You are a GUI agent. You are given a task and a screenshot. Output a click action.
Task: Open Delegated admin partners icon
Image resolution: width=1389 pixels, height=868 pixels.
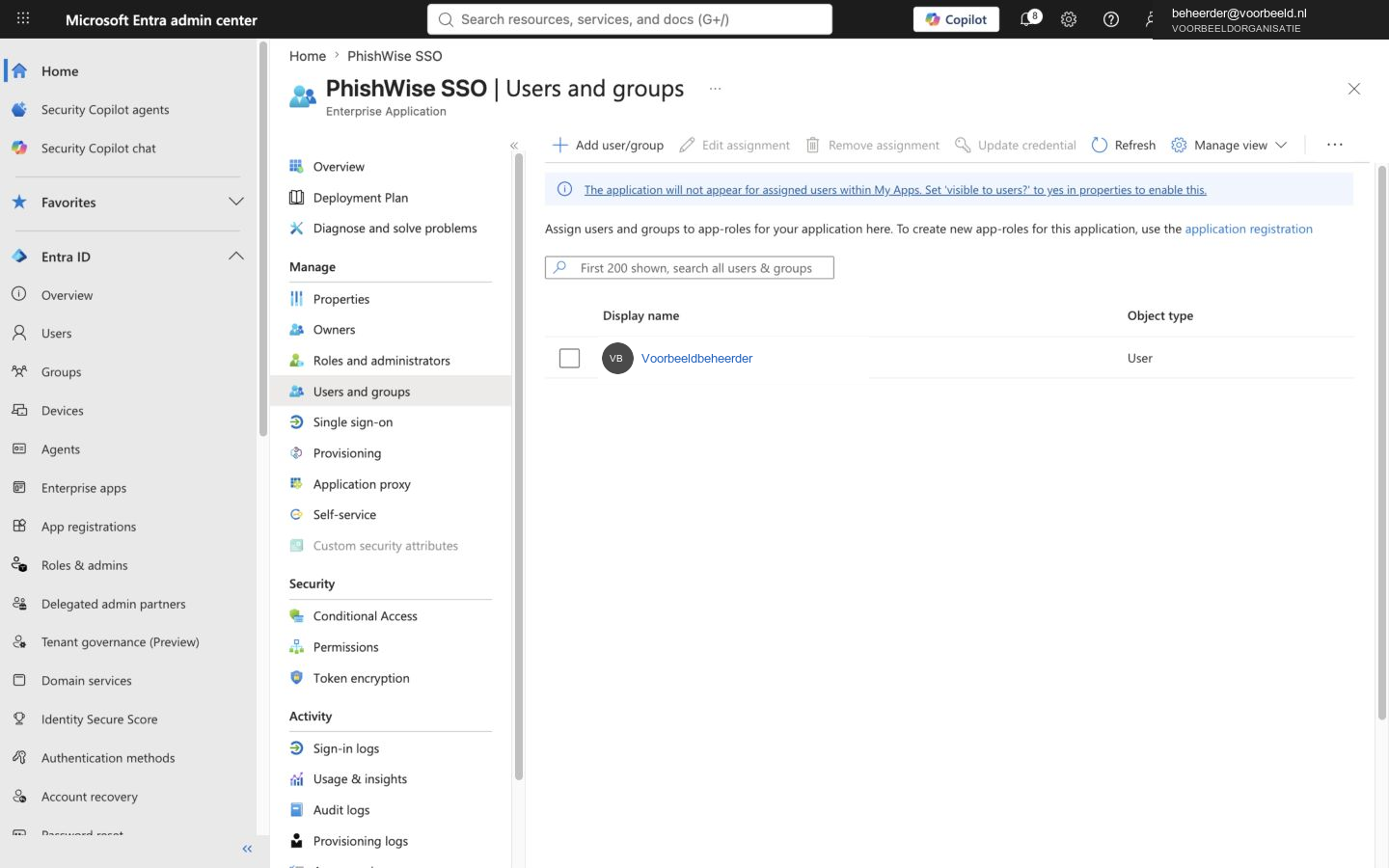click(19, 603)
